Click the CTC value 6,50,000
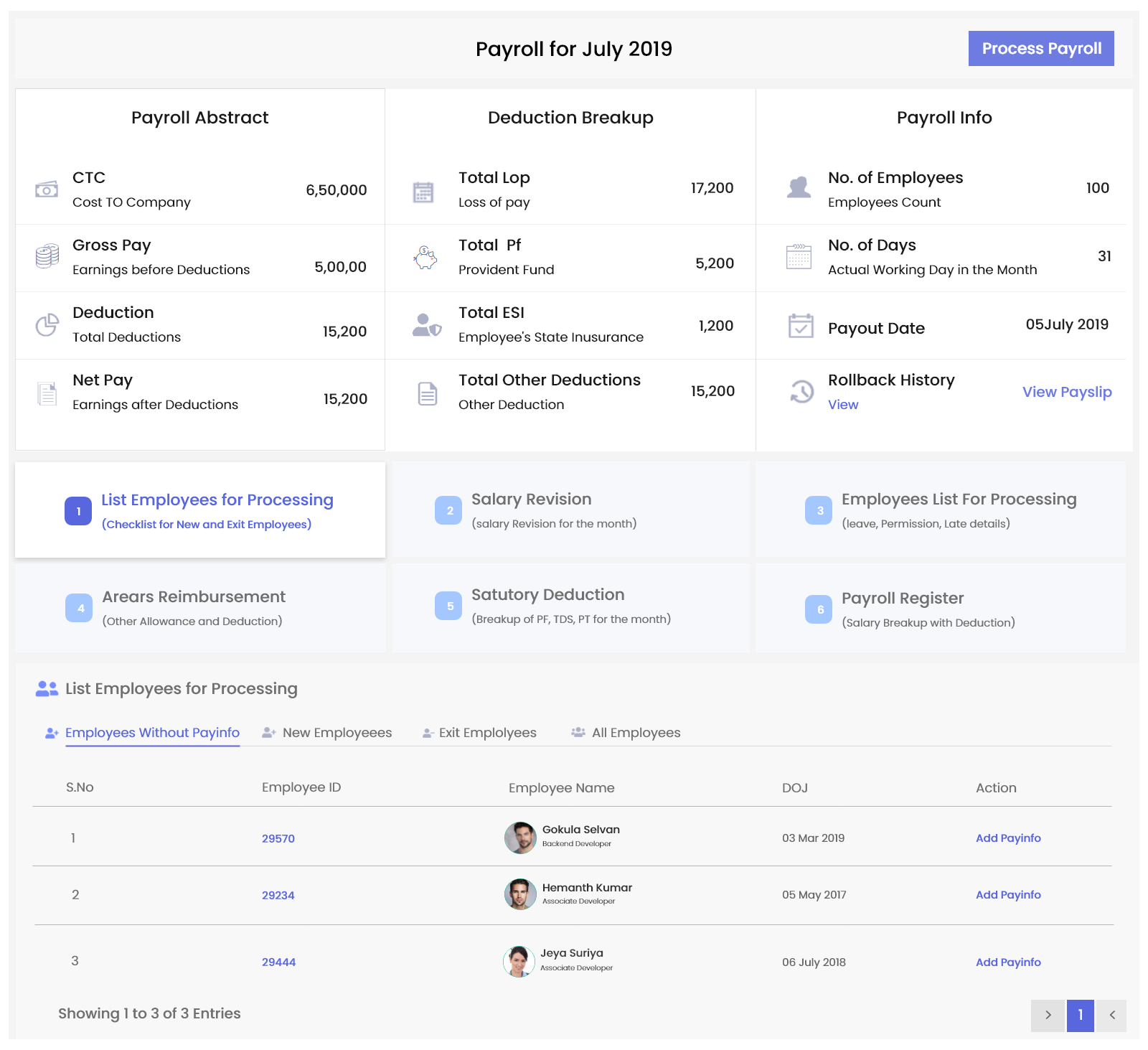Image resolution: width=1148 pixels, height=1050 pixels. pos(337,190)
